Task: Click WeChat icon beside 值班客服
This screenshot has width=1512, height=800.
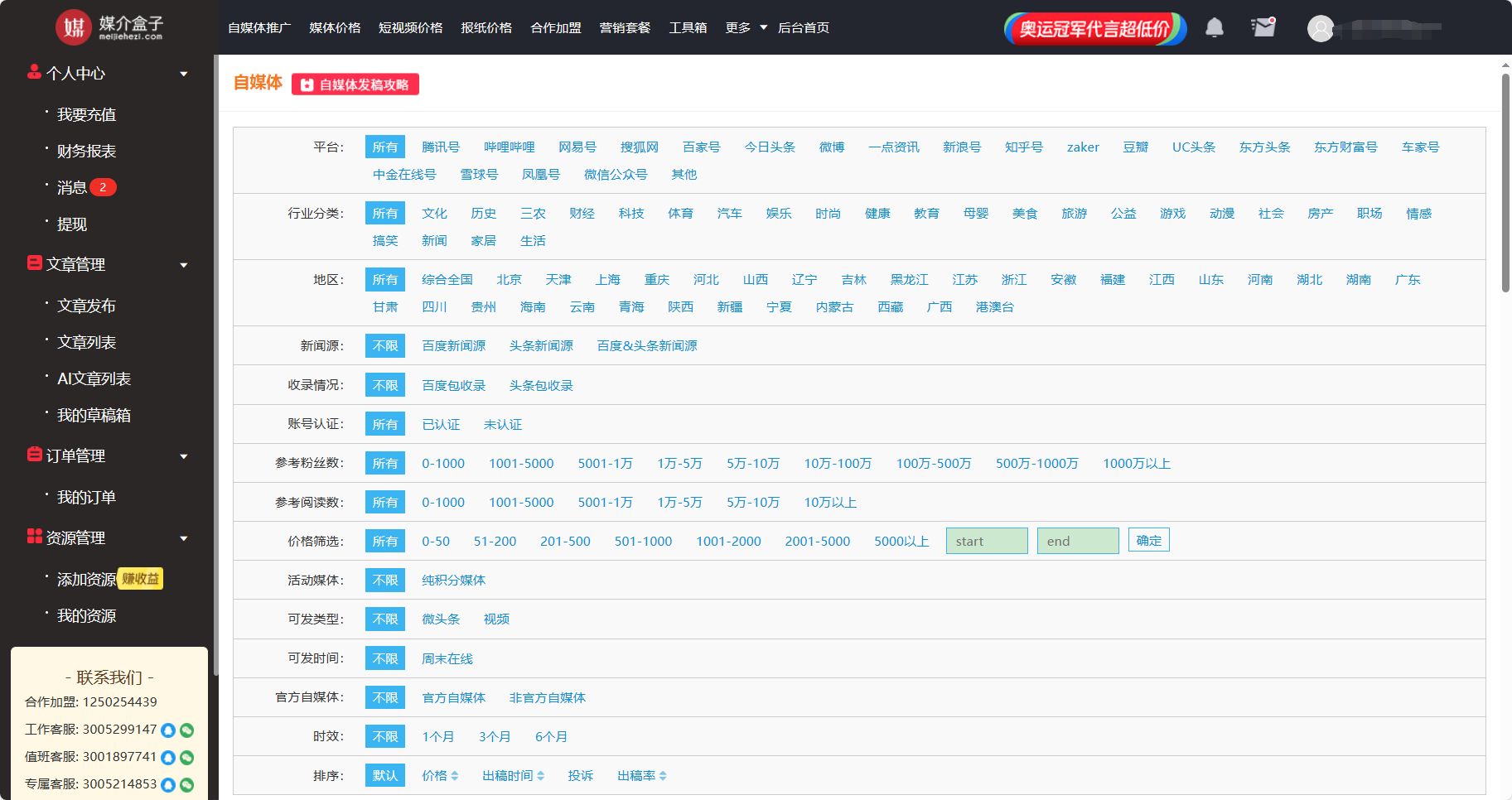Action: [187, 757]
